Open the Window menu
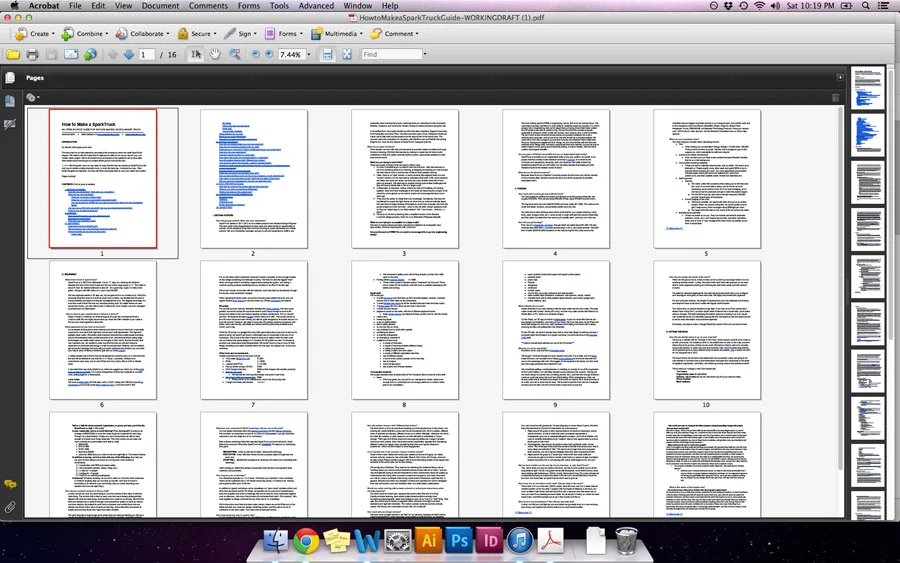The image size is (900, 563). [x=358, y=6]
